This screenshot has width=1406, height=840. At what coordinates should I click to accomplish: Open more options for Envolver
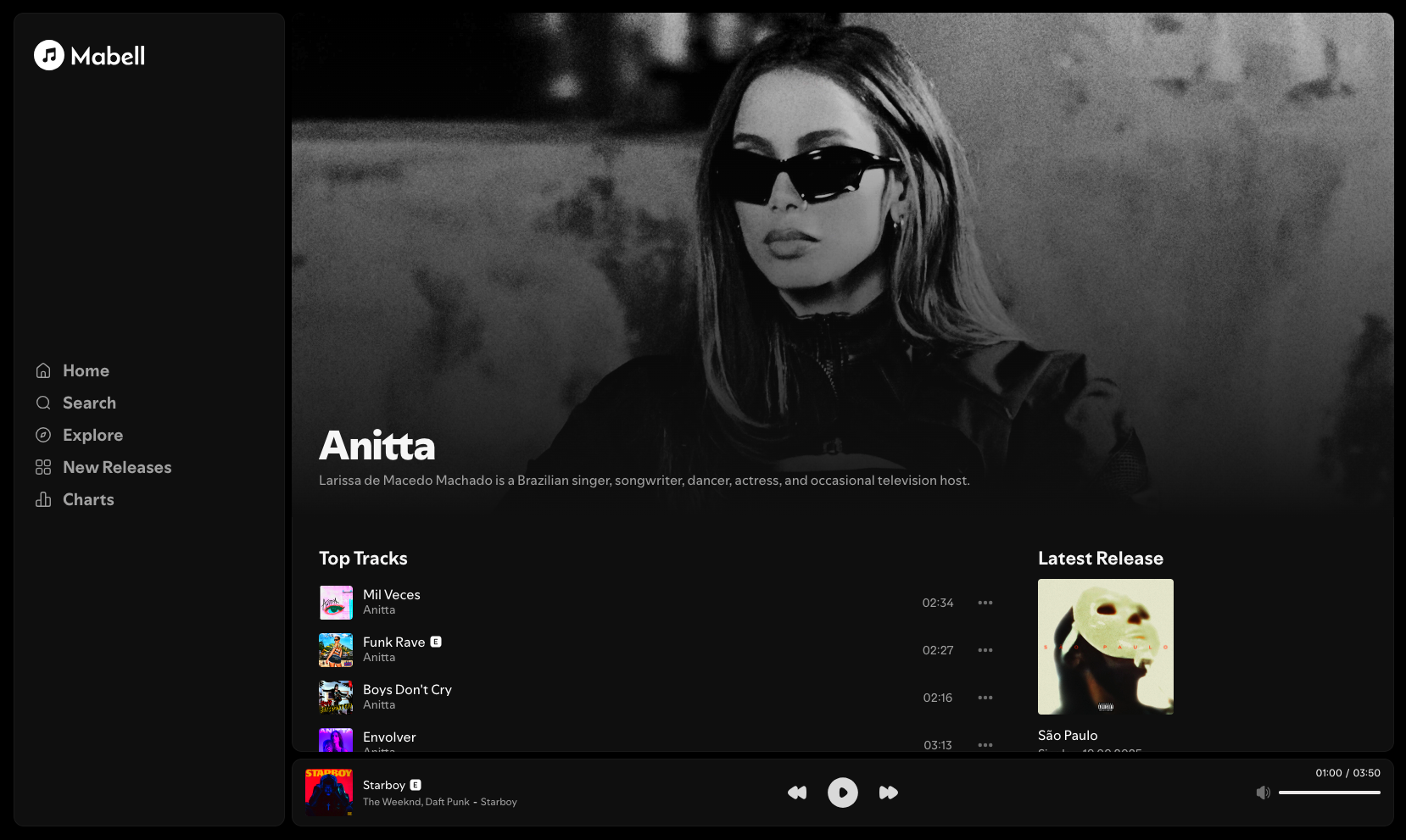click(985, 744)
